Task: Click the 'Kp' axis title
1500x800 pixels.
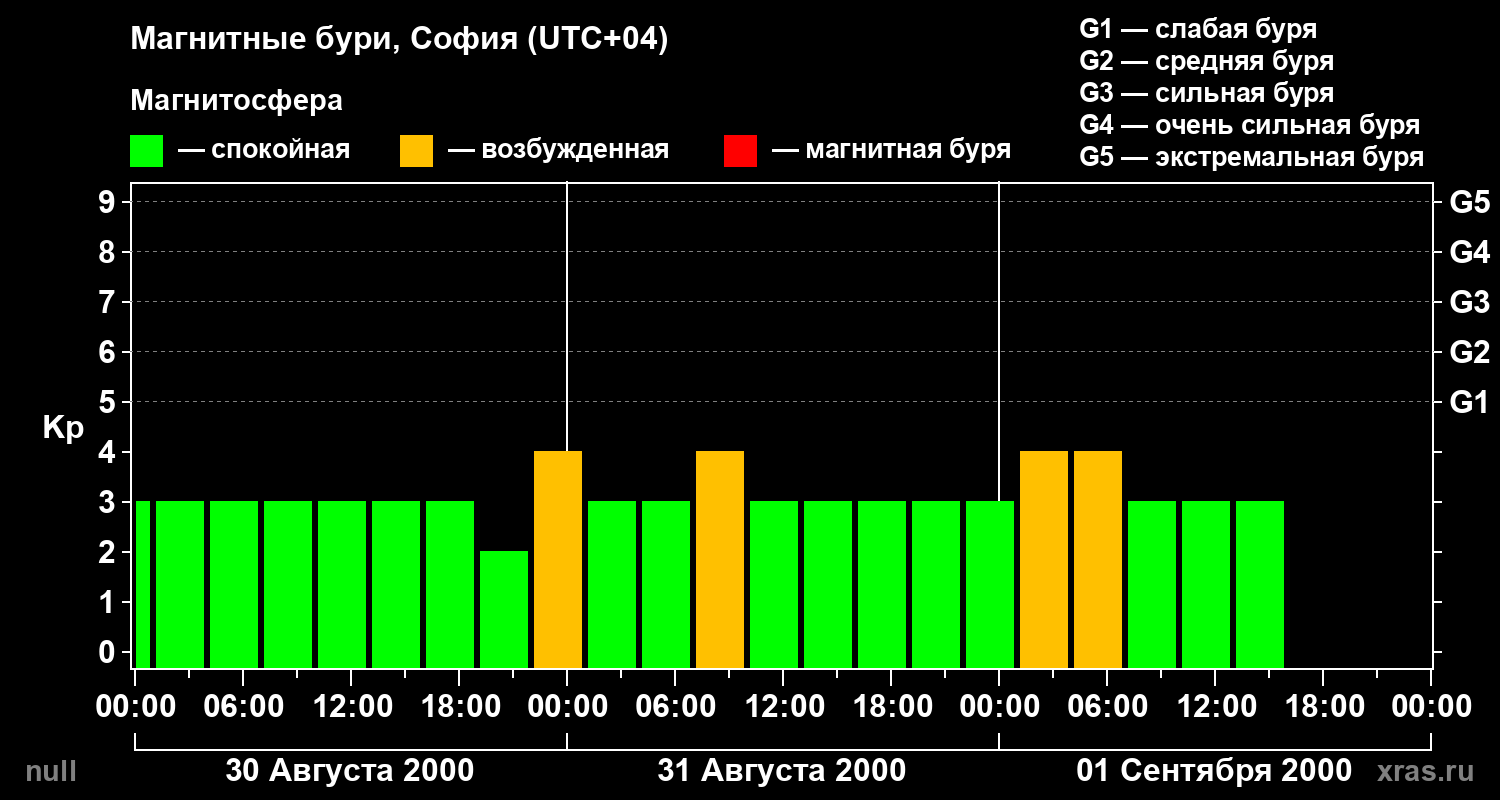Action: tap(63, 429)
